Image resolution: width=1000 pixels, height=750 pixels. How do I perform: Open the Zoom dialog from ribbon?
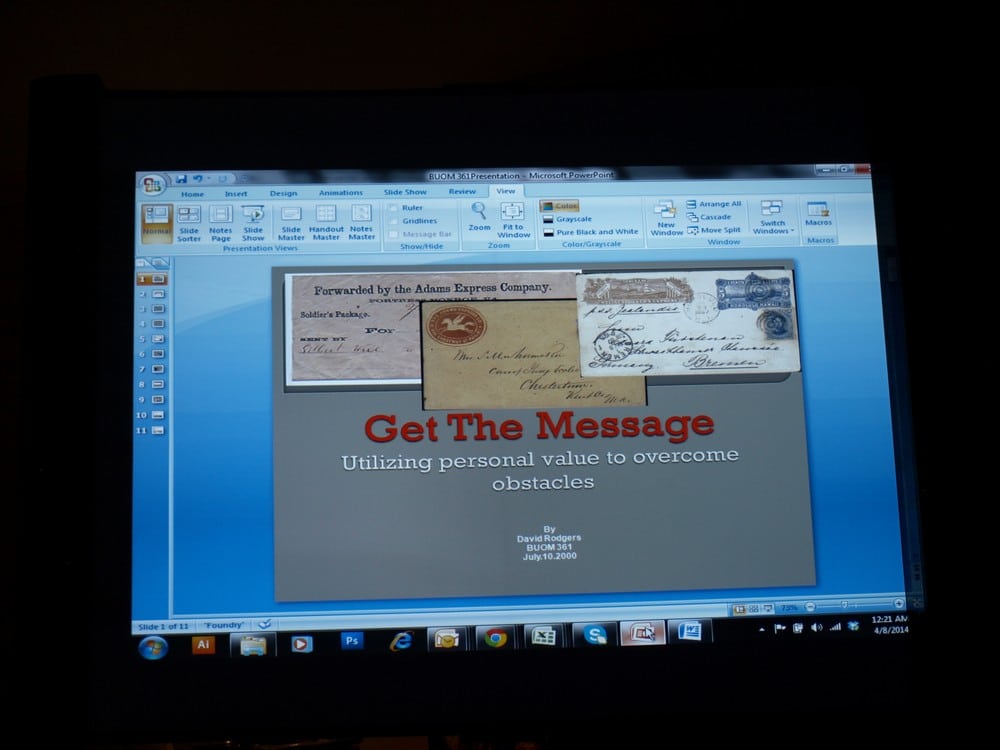click(x=479, y=217)
